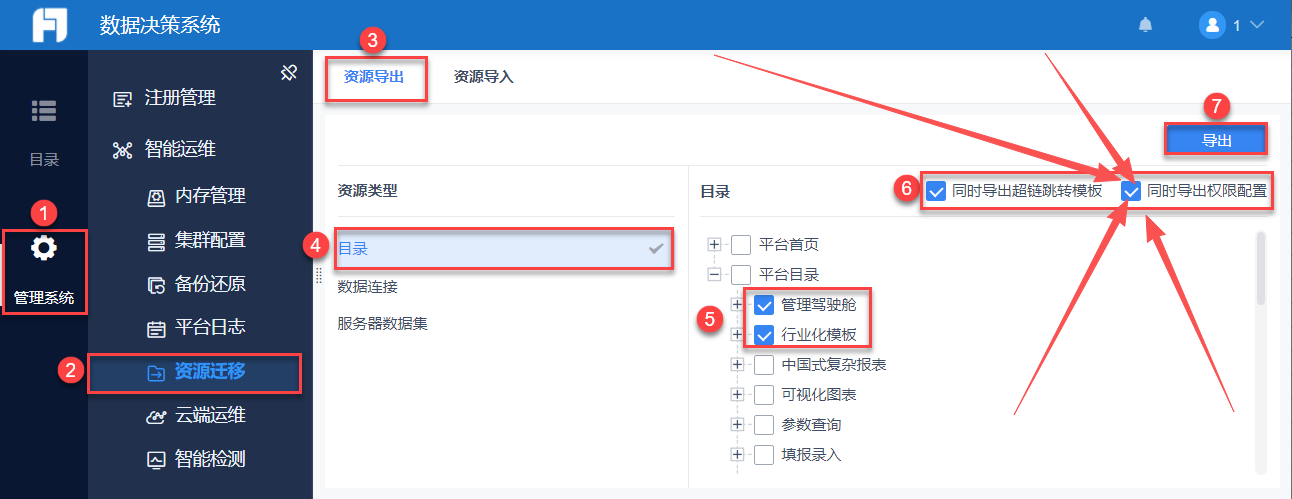Uncheck the 行业化模板 checkbox
Viewport: 1292px width, 499px height.
(x=764, y=335)
